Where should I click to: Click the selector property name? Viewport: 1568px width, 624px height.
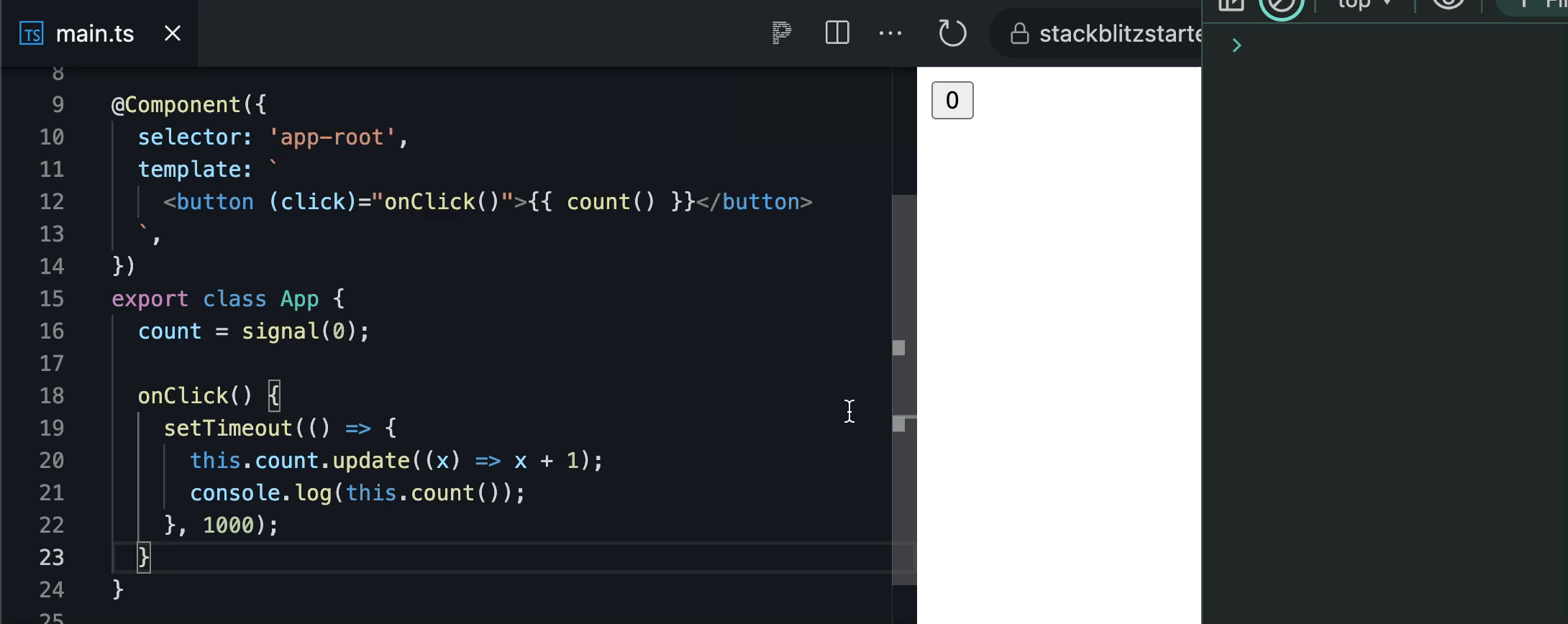coord(188,137)
